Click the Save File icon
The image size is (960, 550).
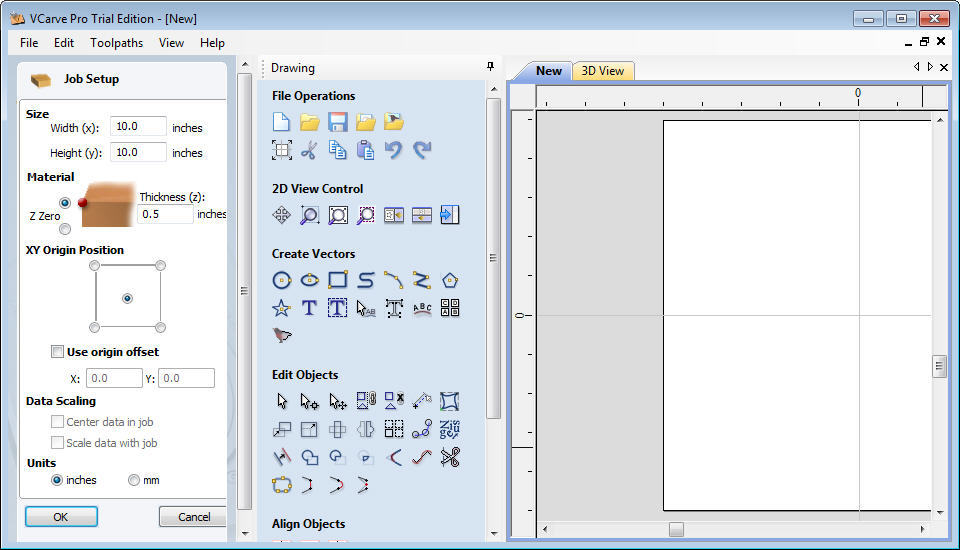[x=338, y=122]
